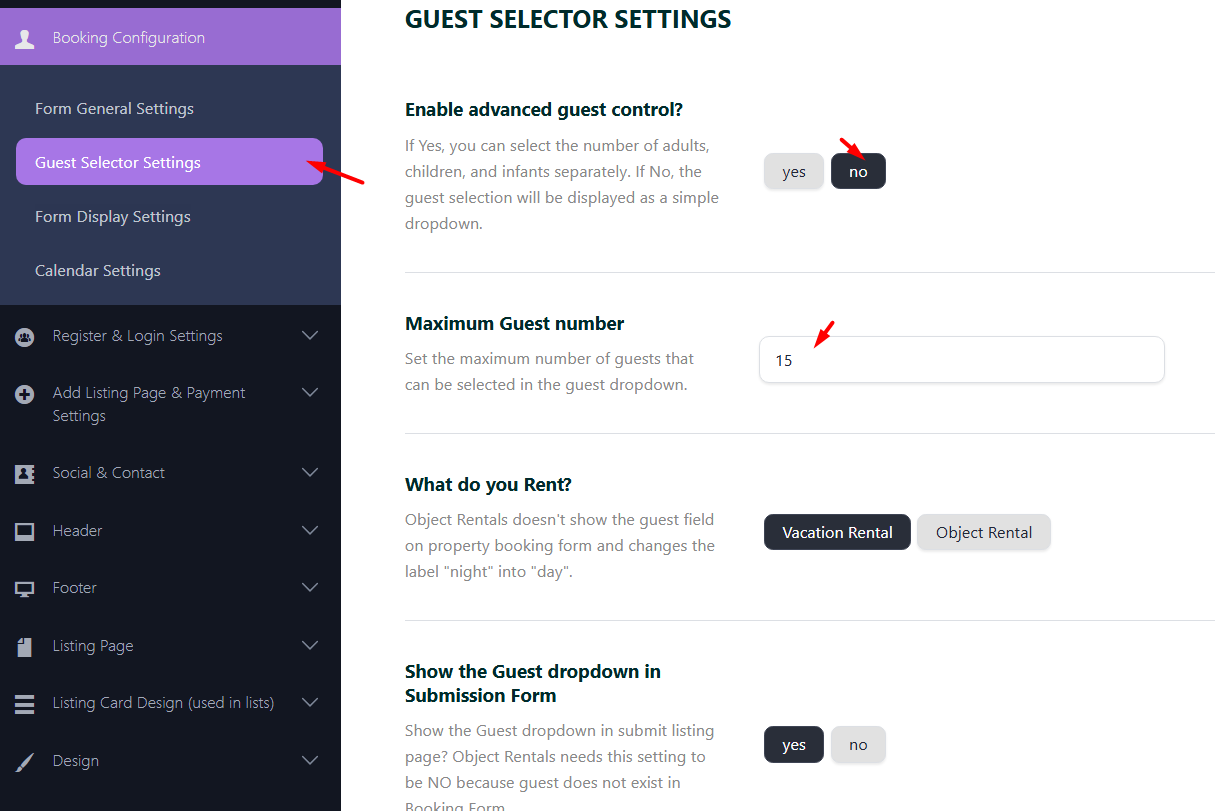The image size is (1215, 811).
Task: Click the Listing Page document icon
Action: coord(25,647)
